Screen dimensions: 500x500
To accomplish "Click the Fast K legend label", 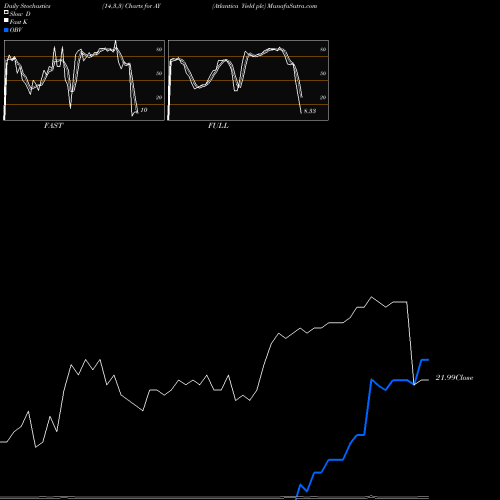I will 19,22.
